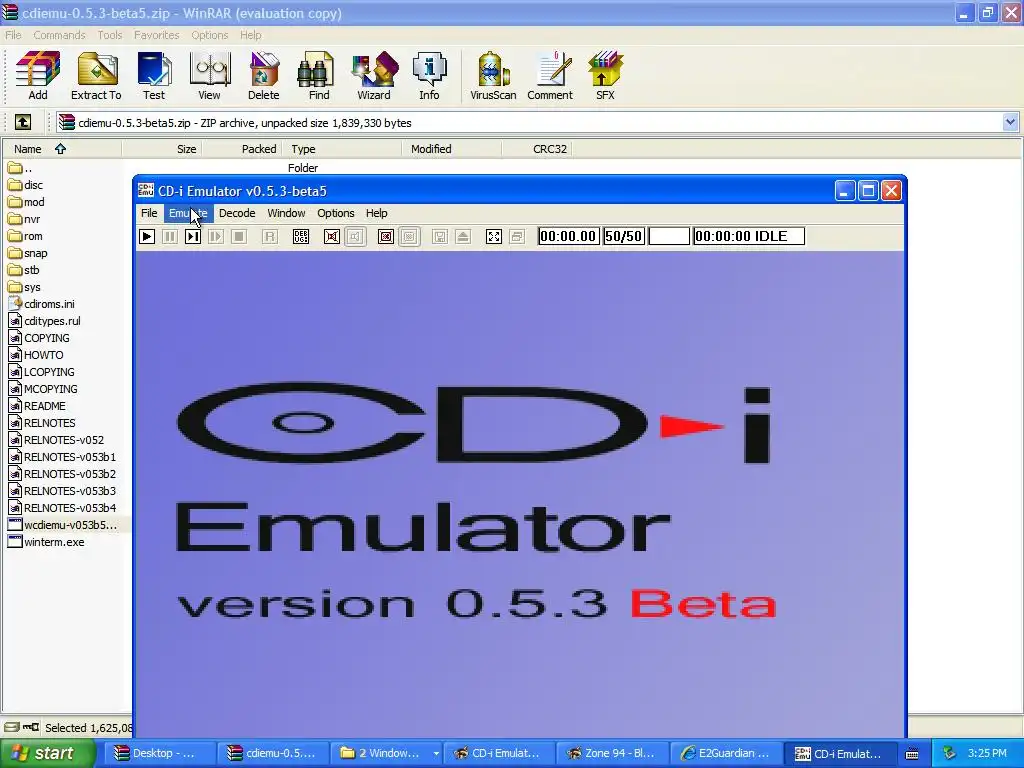Sort by the CRC32 column header
The width and height of the screenshot is (1024, 768).
coord(537,149)
